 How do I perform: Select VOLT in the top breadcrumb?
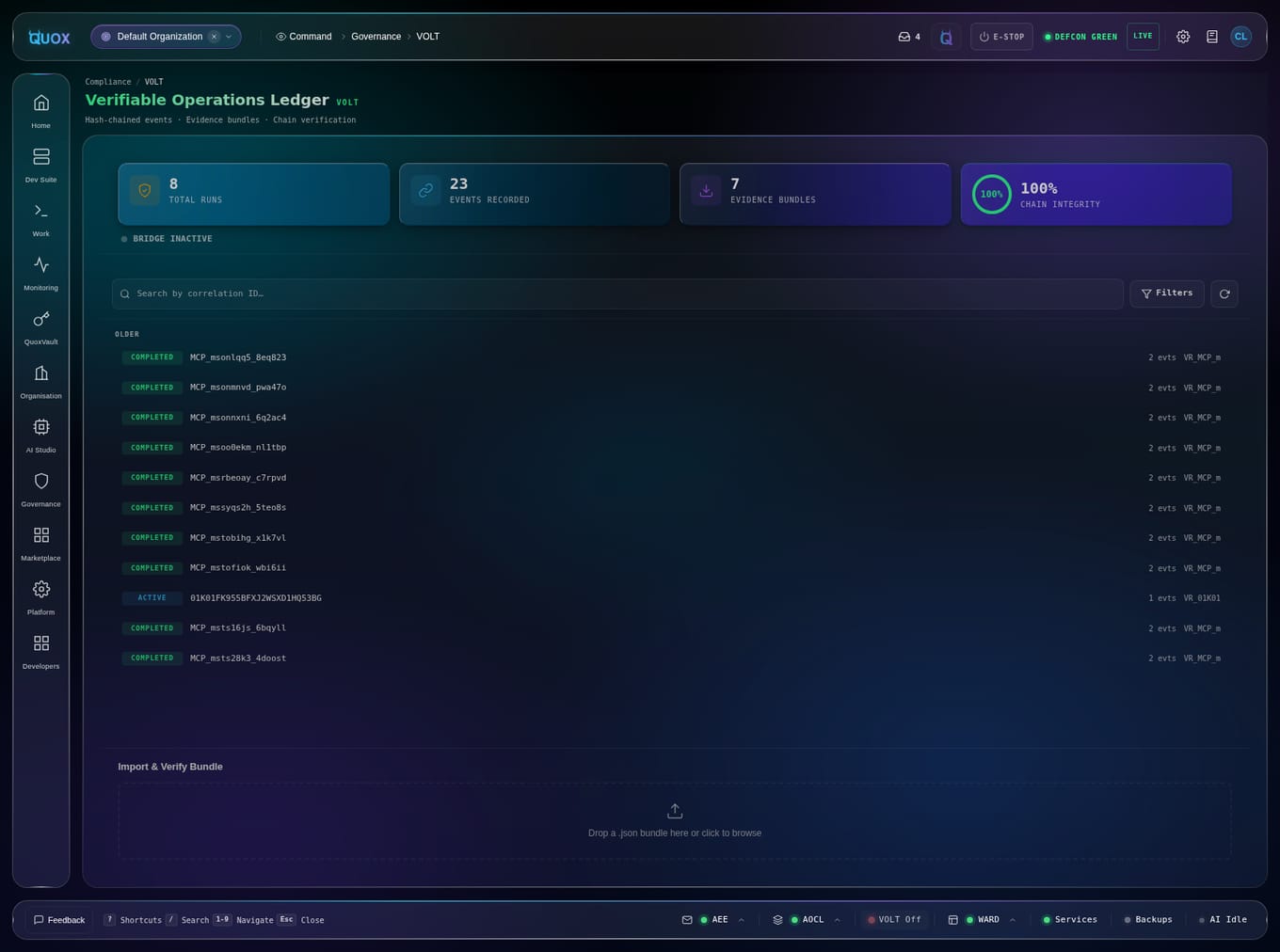click(428, 37)
